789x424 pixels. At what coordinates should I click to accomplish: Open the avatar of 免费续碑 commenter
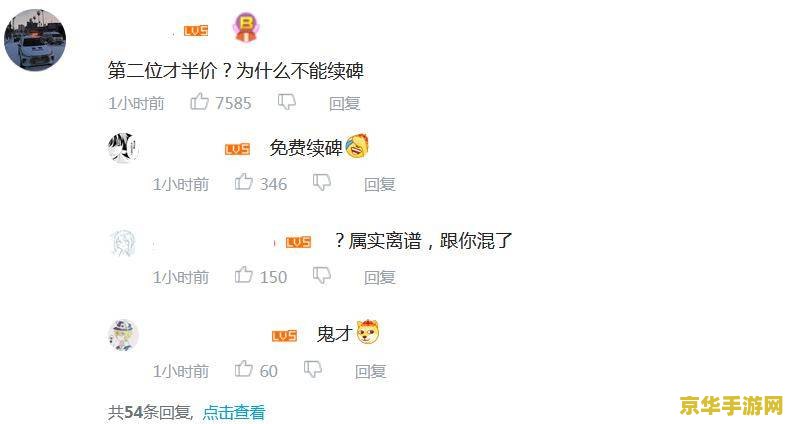tap(123, 148)
